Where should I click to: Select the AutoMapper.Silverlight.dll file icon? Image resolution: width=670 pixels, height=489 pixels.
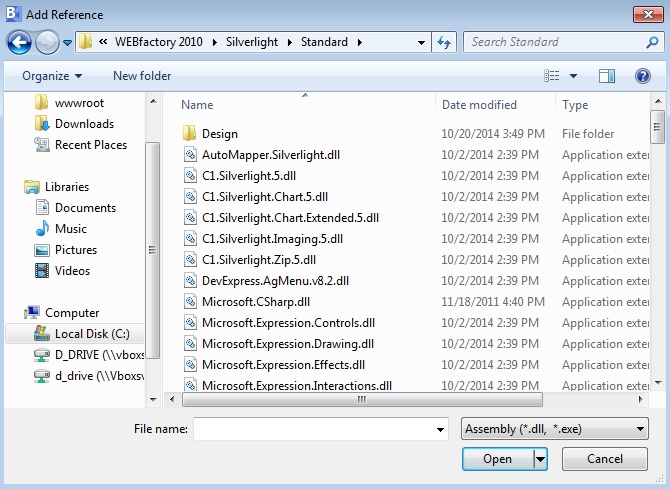(190, 154)
